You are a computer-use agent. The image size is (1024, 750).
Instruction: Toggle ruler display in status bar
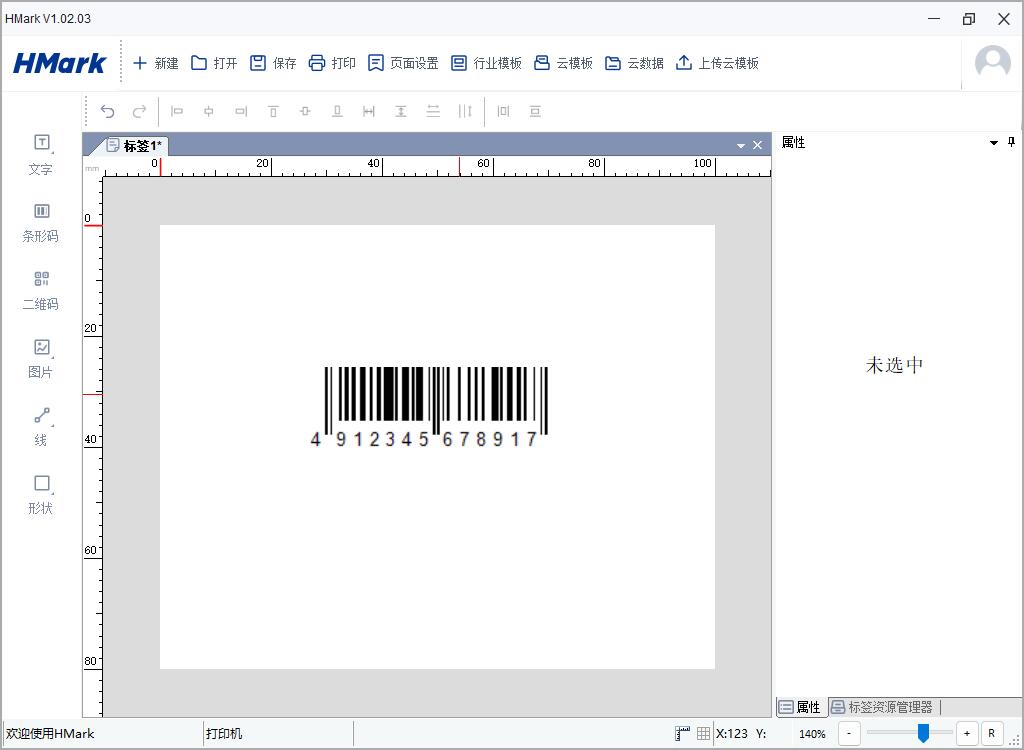pos(682,734)
